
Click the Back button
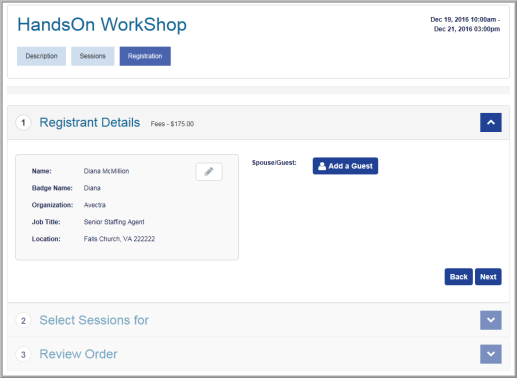click(459, 277)
